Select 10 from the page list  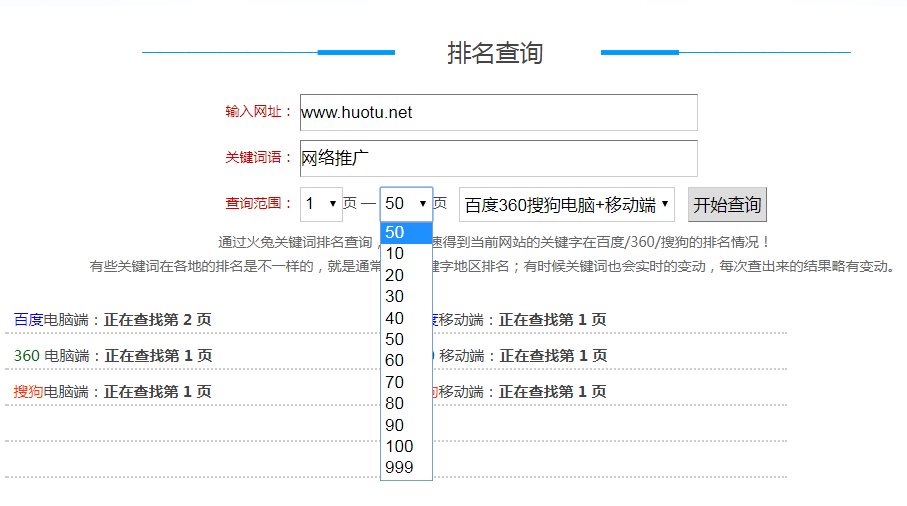click(405, 254)
